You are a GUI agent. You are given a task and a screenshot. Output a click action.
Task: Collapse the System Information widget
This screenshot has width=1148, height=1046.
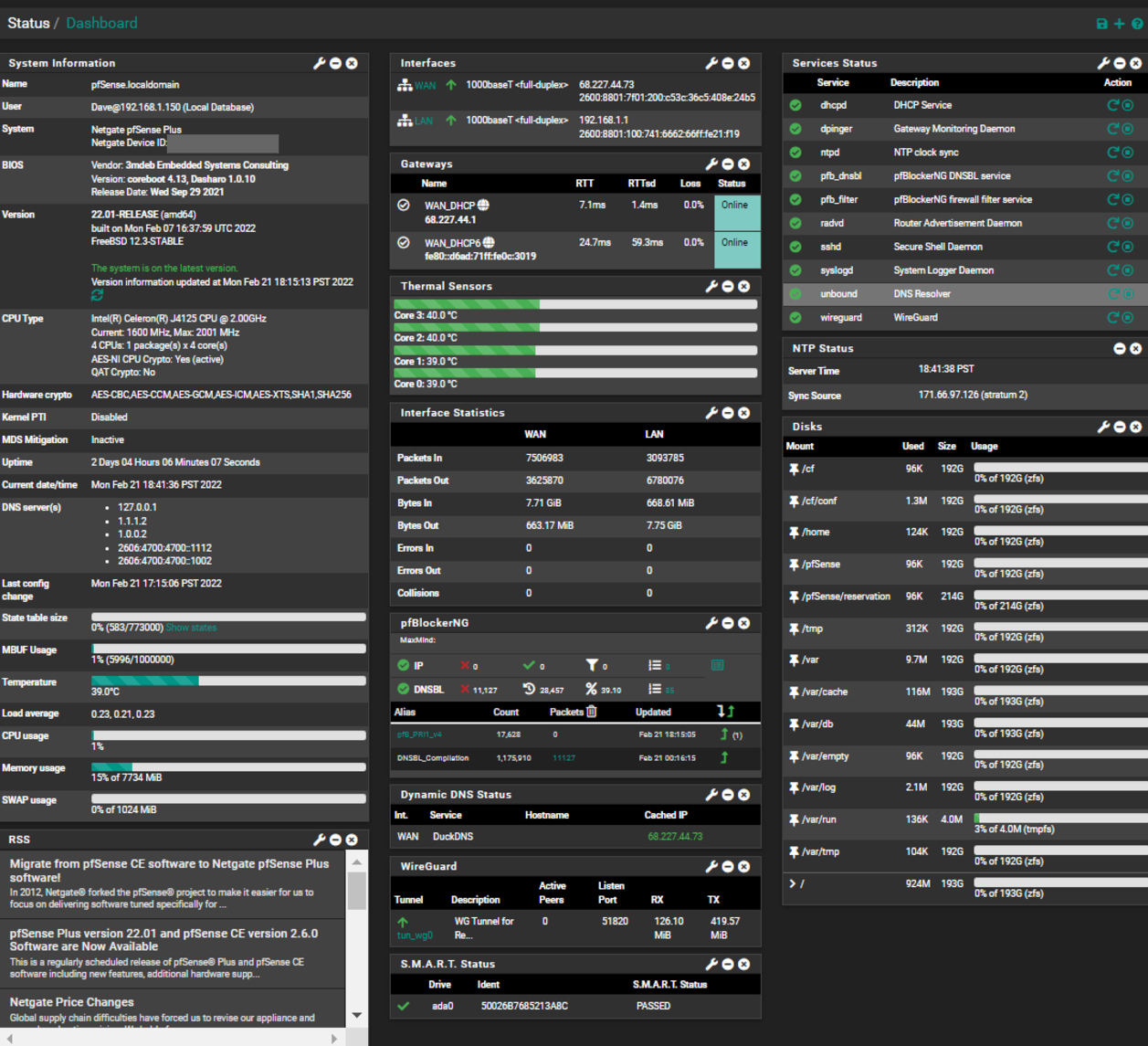point(335,63)
